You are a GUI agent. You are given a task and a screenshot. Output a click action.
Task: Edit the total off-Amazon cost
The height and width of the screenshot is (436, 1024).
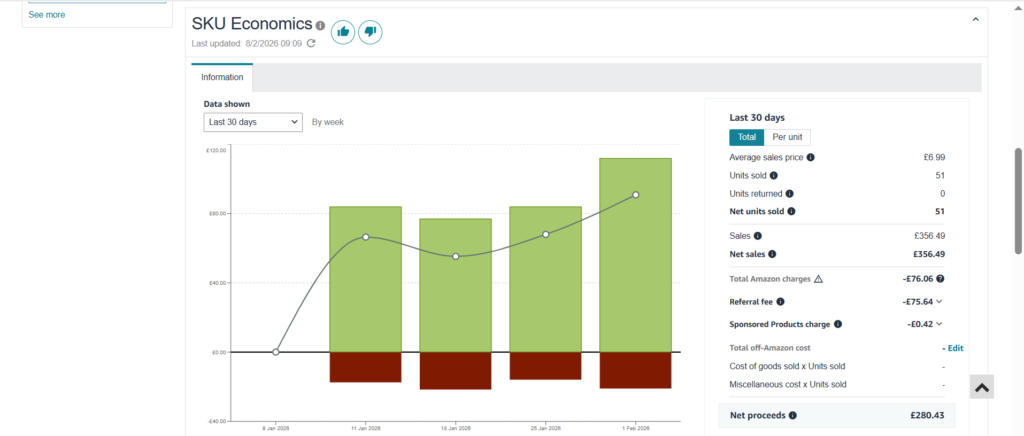click(x=955, y=348)
